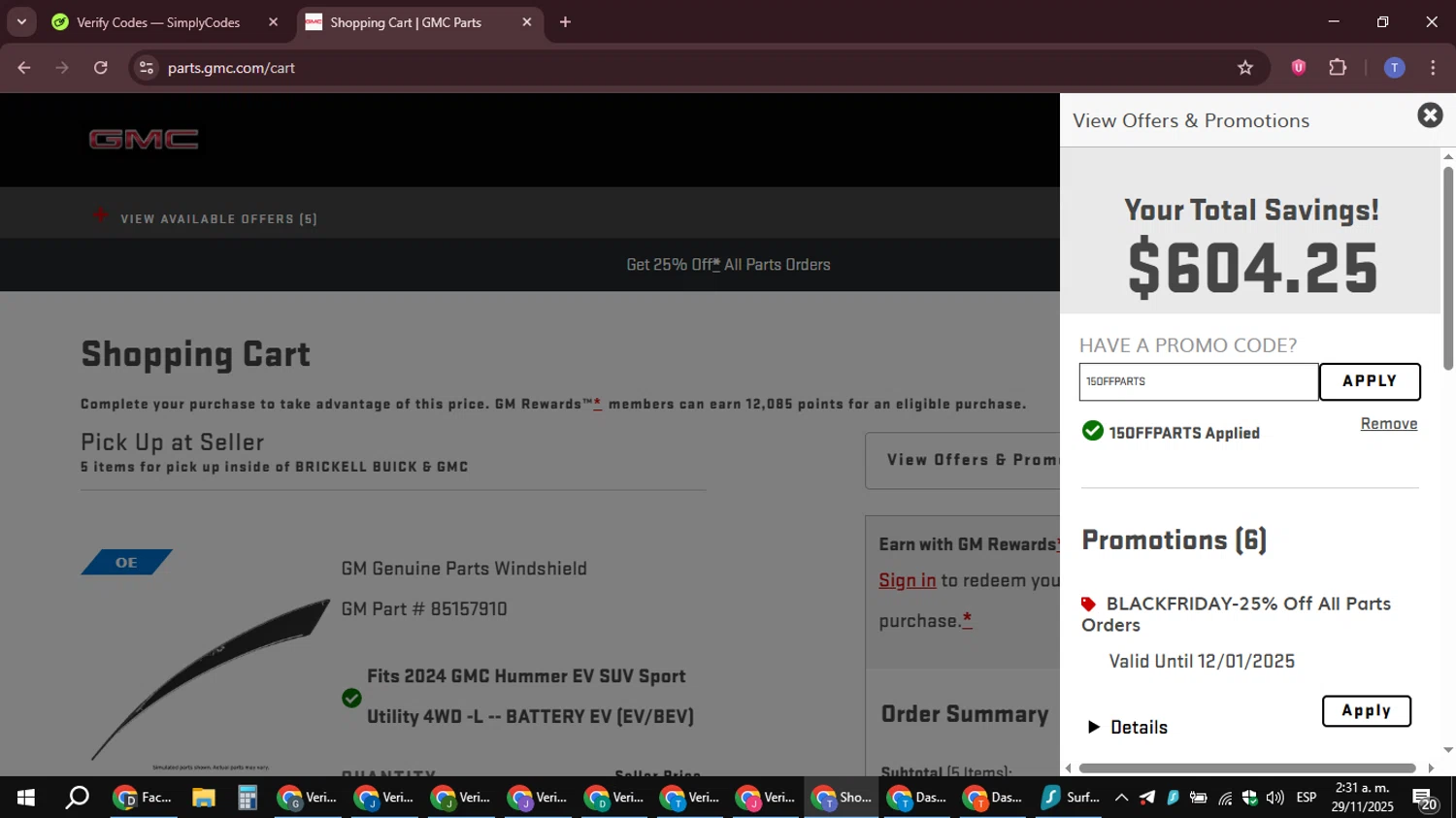Expand Details of the BLACKFRIDAY promotion
This screenshot has height=818, width=1456.
click(x=1128, y=727)
